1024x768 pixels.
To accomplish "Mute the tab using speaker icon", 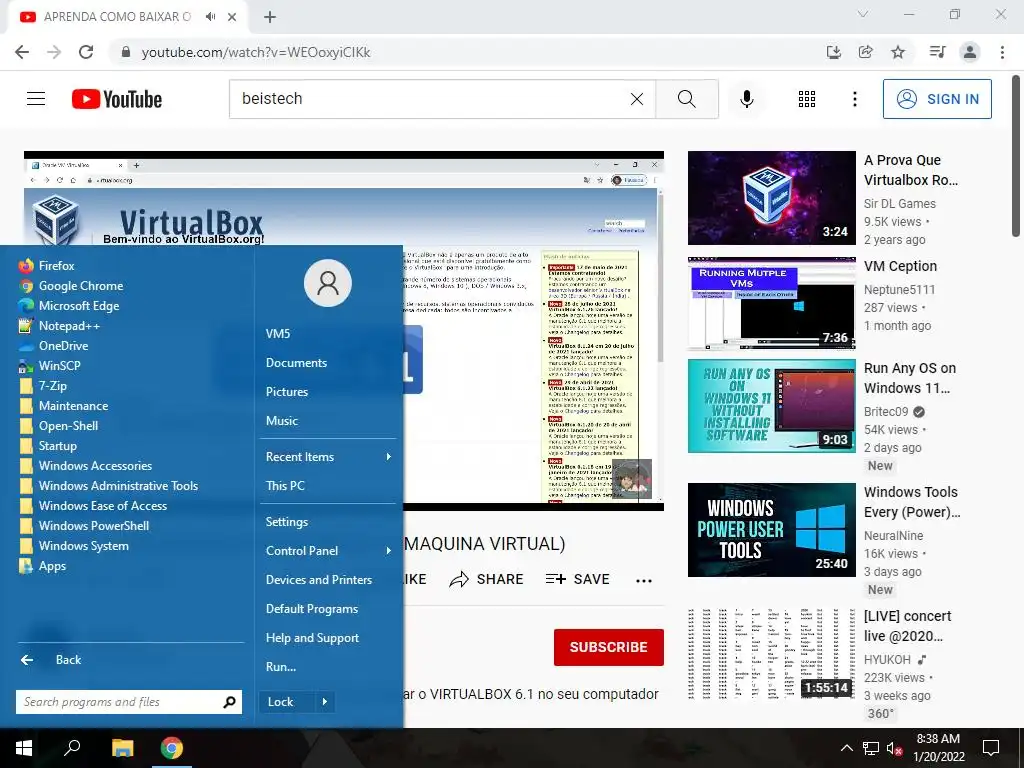I will tap(210, 17).
